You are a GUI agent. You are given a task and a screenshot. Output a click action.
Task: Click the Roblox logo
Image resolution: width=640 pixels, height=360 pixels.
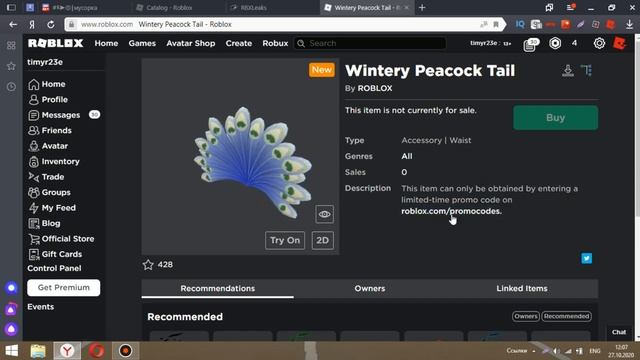55,43
